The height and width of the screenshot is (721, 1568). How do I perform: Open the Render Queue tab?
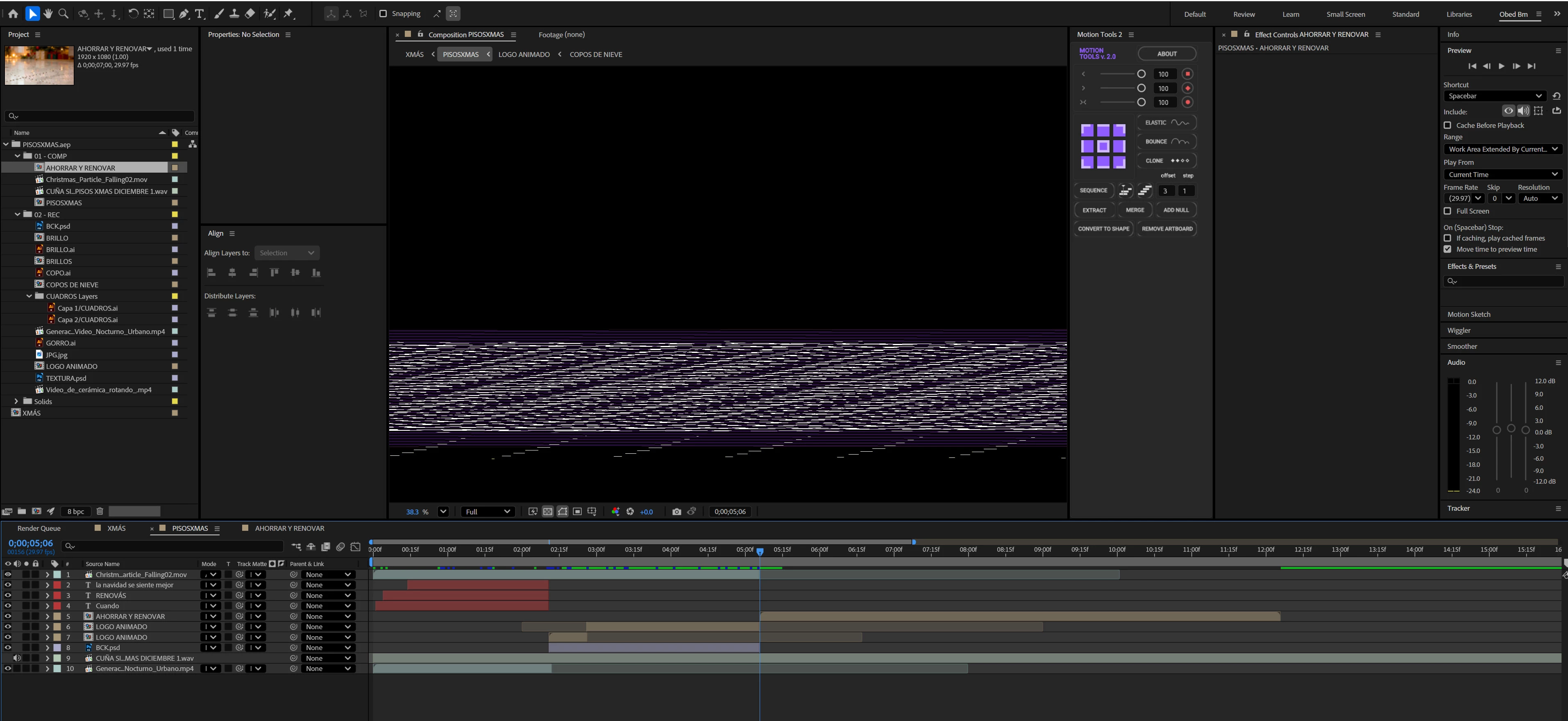39,528
